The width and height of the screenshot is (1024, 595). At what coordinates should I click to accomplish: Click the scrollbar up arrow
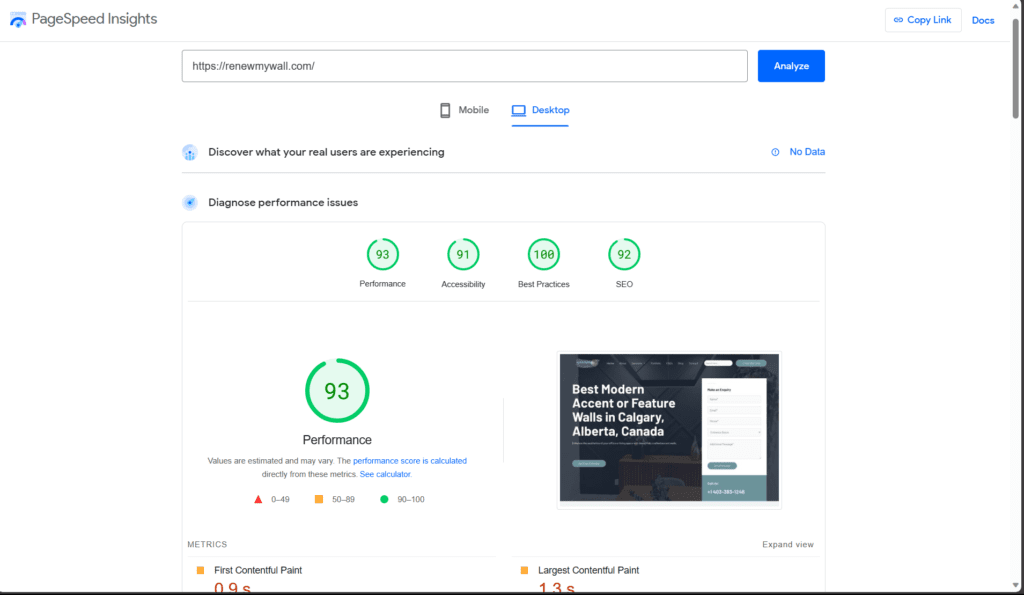point(1016,6)
